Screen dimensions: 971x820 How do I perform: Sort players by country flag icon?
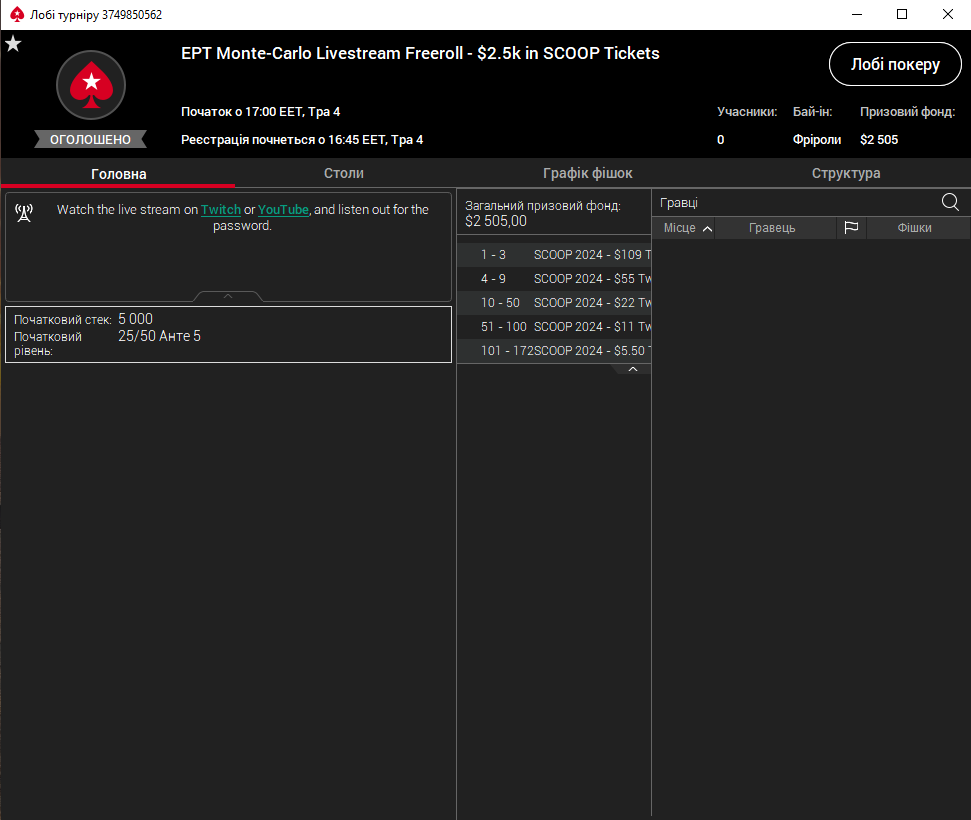click(851, 228)
